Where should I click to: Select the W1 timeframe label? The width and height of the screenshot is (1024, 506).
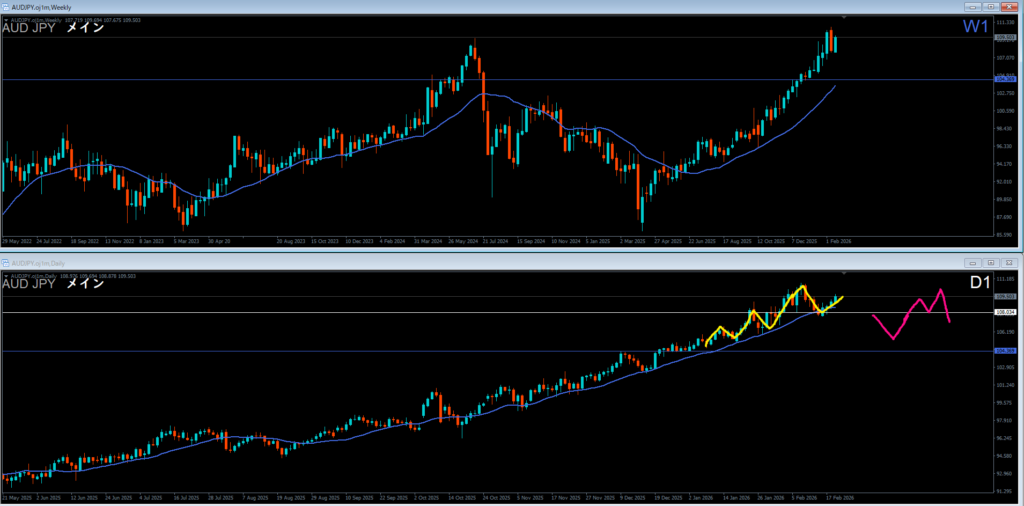pyautogui.click(x=975, y=27)
